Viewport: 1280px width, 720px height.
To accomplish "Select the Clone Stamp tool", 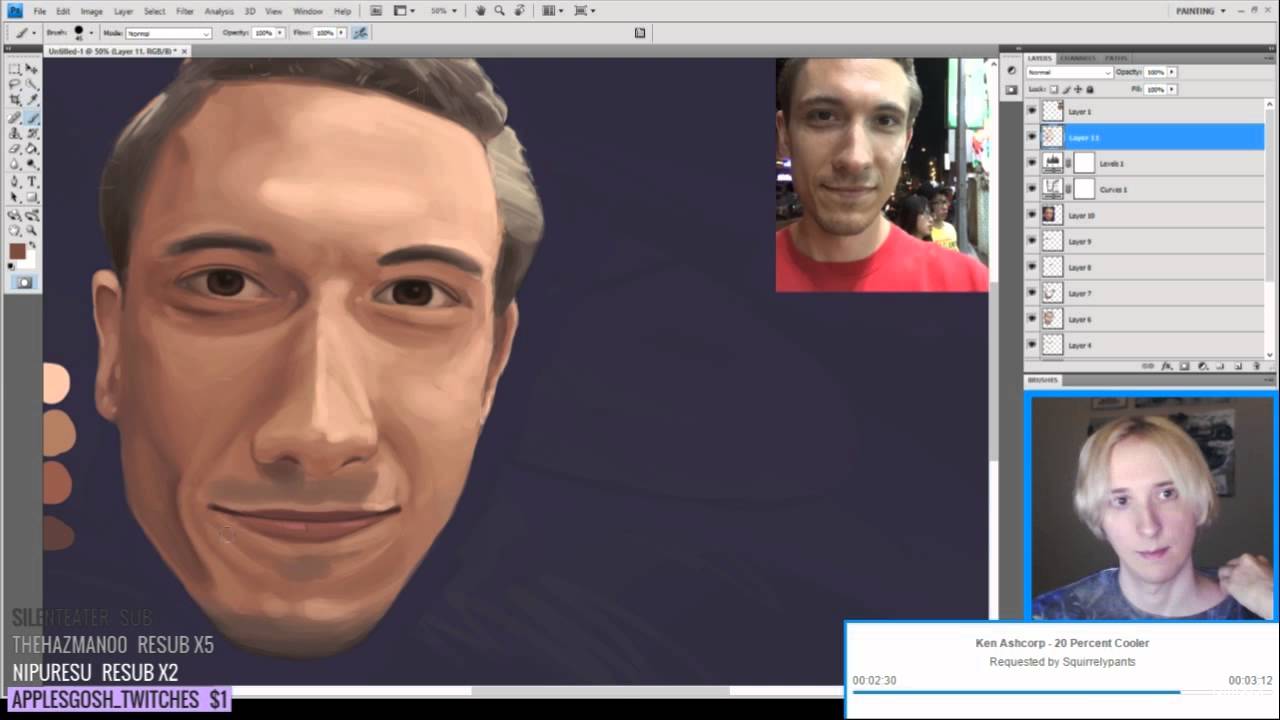I will (15, 133).
